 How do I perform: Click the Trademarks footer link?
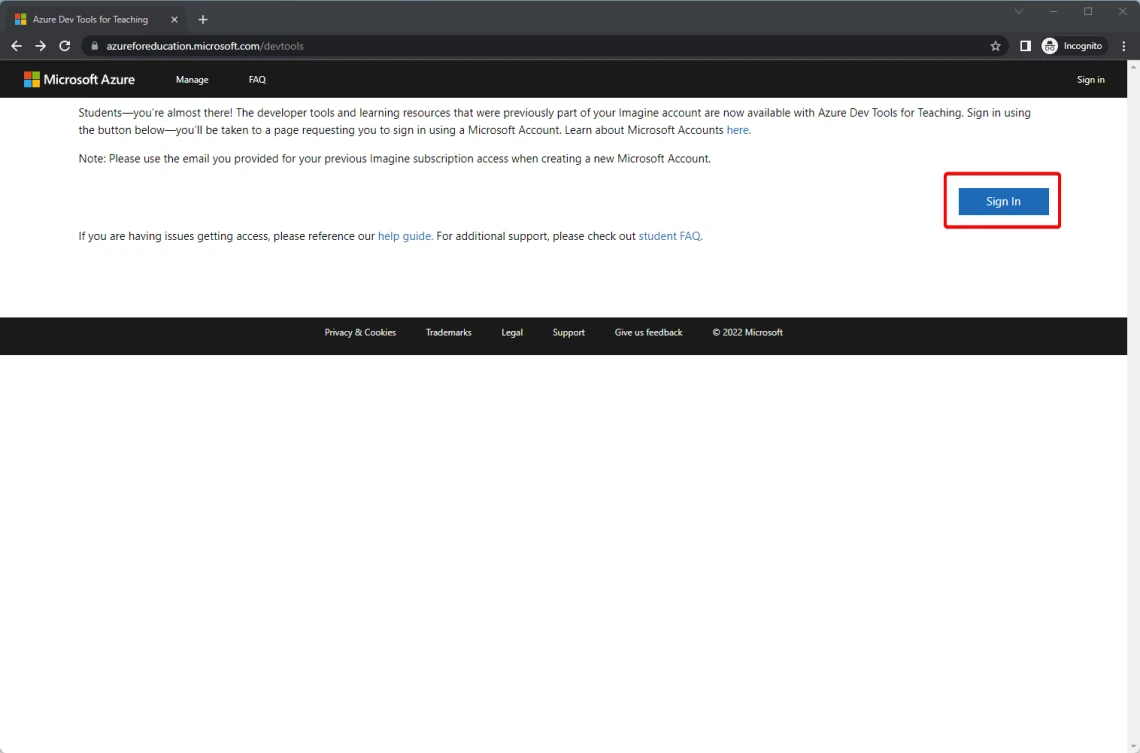[x=449, y=332]
